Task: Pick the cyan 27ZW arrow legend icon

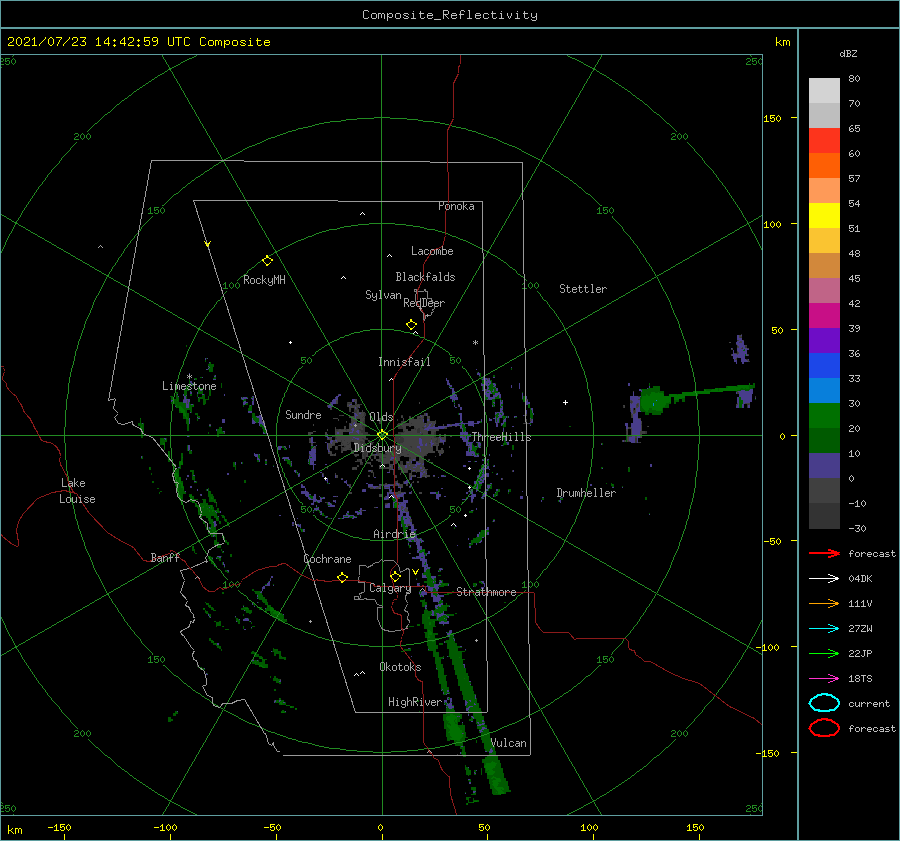Action: 824,628
